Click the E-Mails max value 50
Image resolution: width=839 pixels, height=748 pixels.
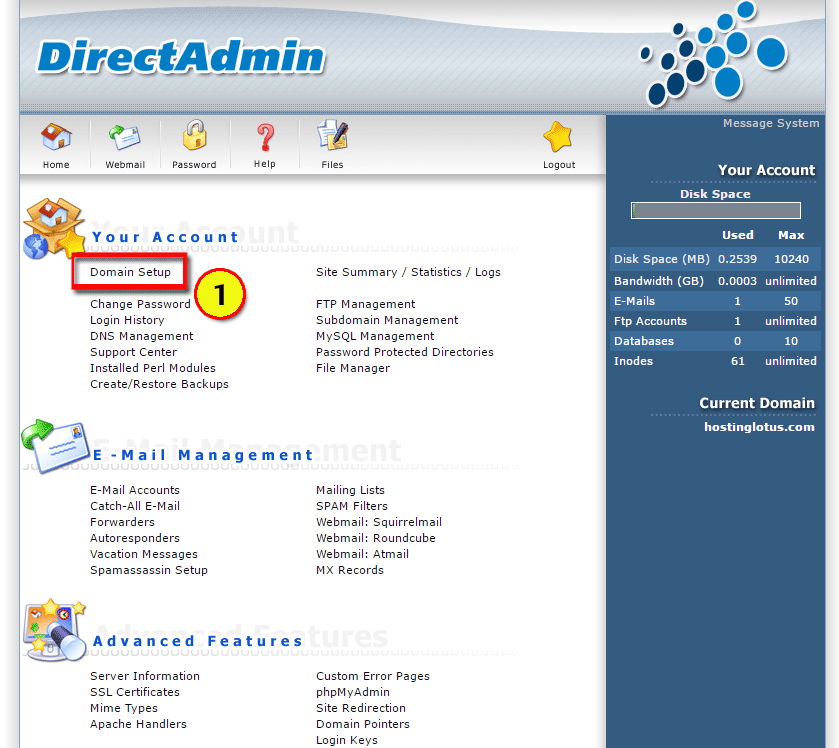(791, 301)
